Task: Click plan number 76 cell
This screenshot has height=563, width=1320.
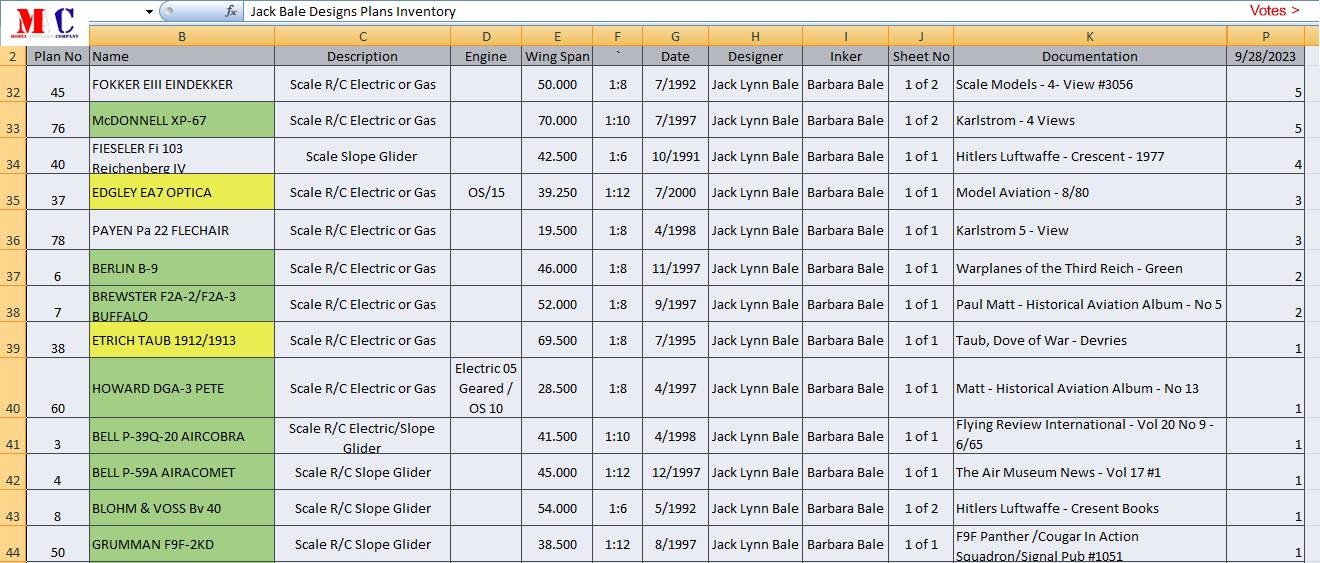Action: 58,120
